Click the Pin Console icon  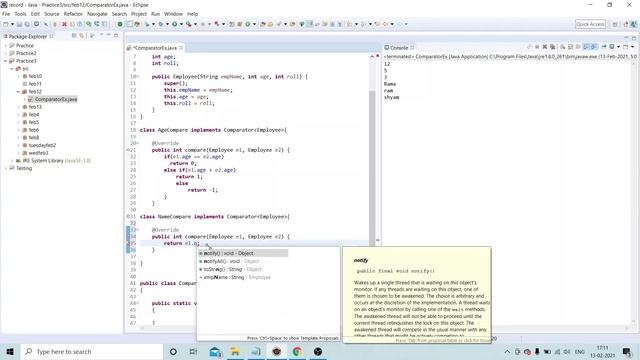pyautogui.click(x=604, y=47)
